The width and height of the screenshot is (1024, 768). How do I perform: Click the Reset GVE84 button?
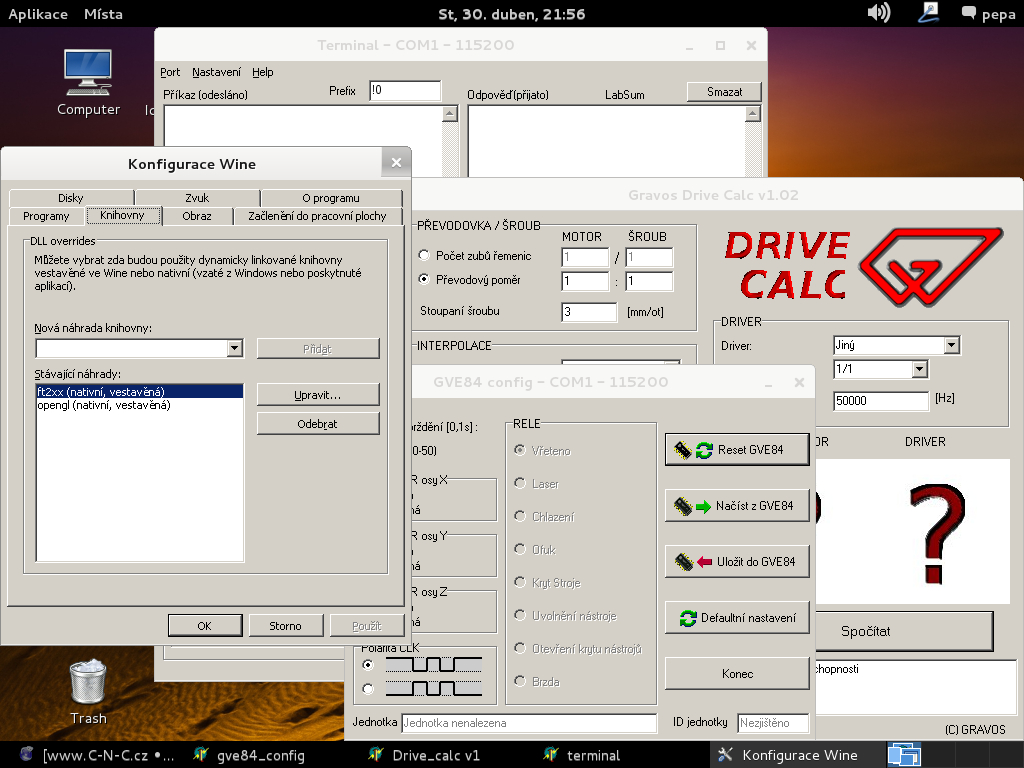pyautogui.click(x=737, y=450)
